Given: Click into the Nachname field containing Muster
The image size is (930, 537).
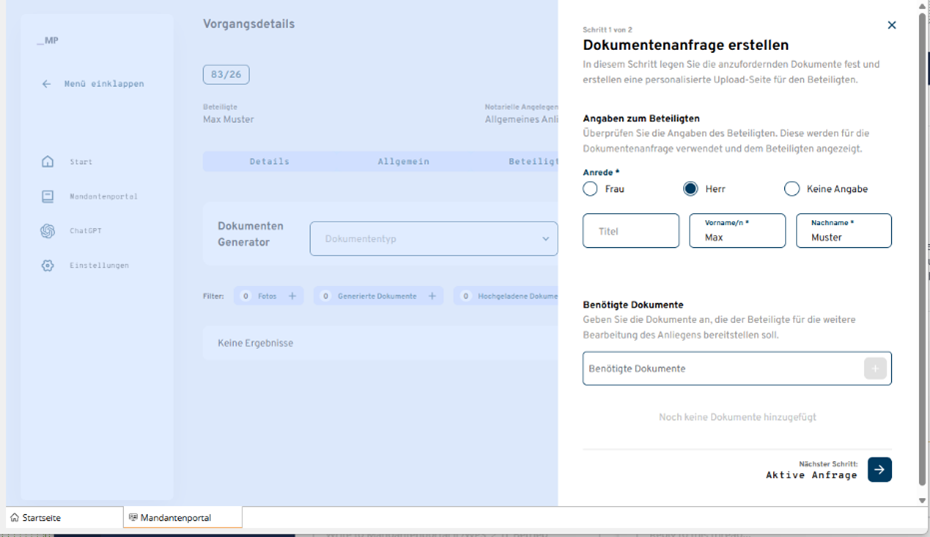Looking at the screenshot, I should [843, 231].
